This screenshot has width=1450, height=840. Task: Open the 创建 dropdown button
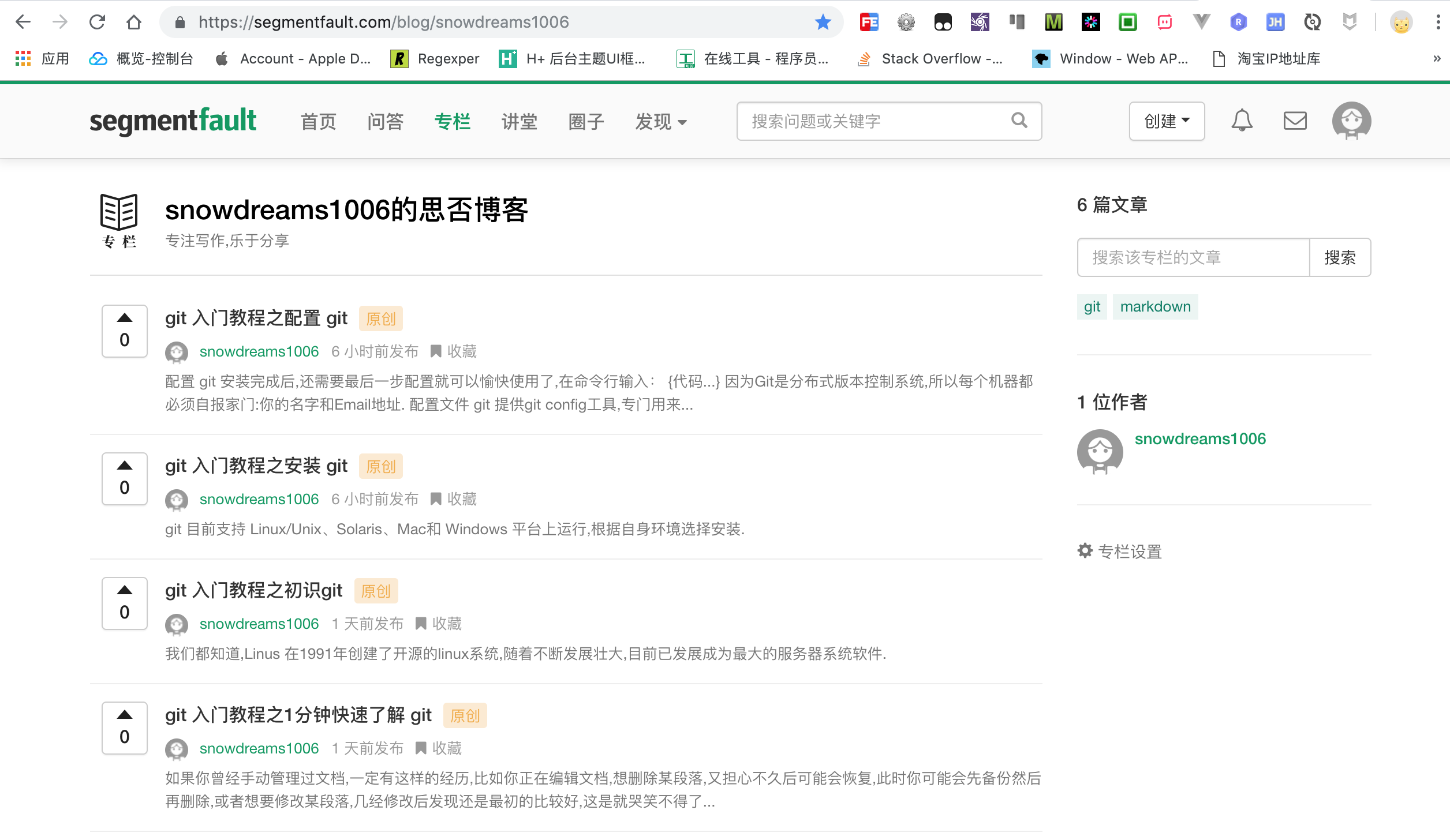(1167, 121)
